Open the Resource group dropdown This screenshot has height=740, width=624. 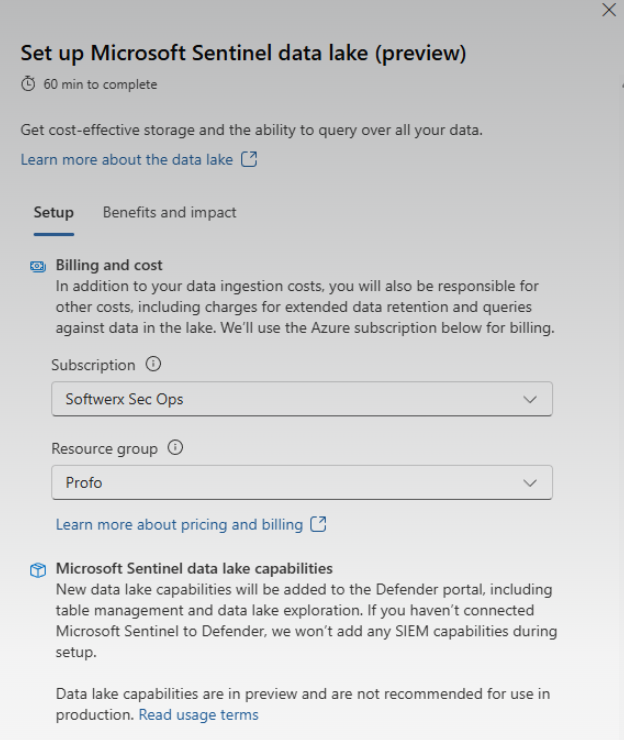point(302,483)
